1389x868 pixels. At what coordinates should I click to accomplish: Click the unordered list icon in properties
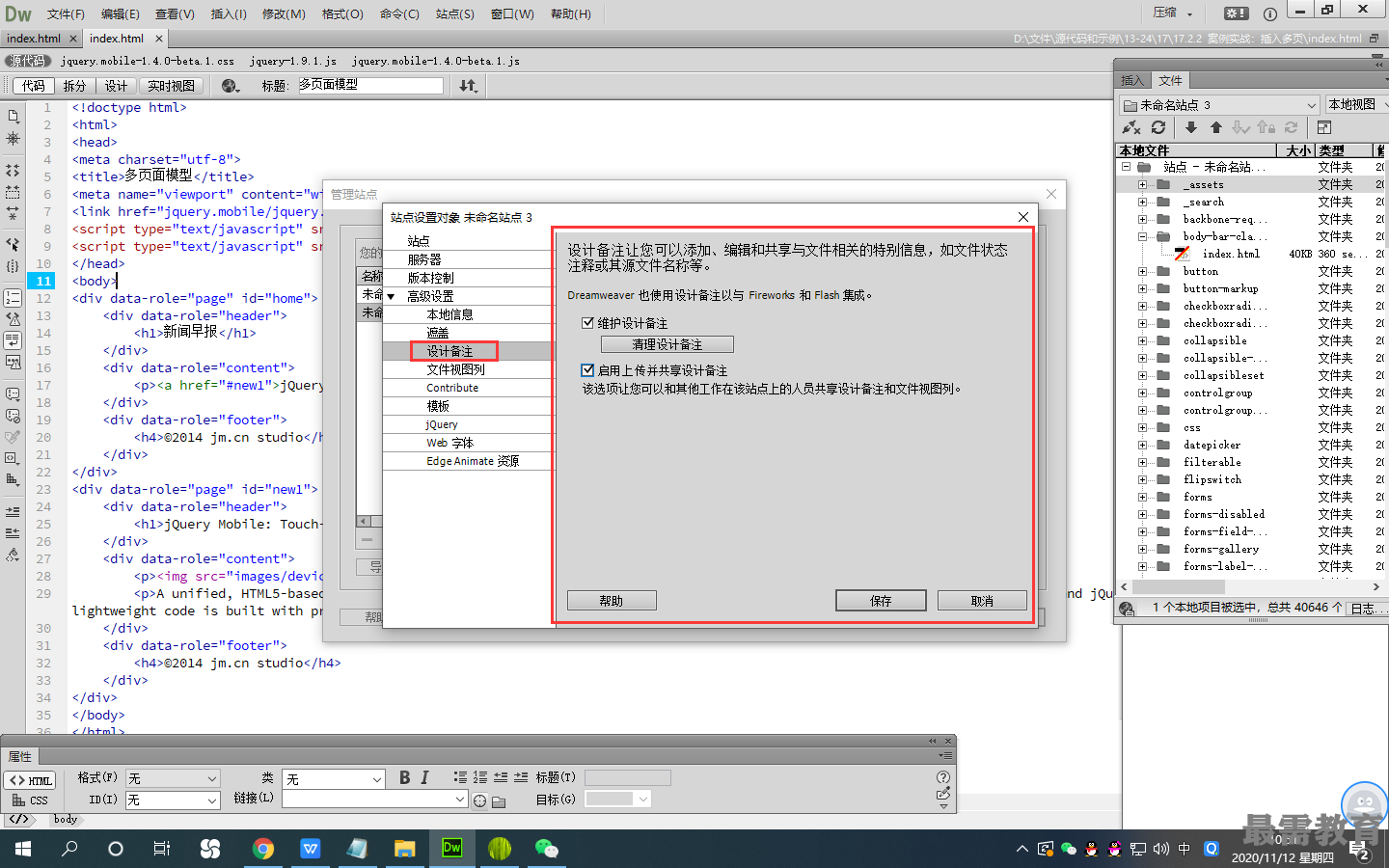[x=460, y=777]
